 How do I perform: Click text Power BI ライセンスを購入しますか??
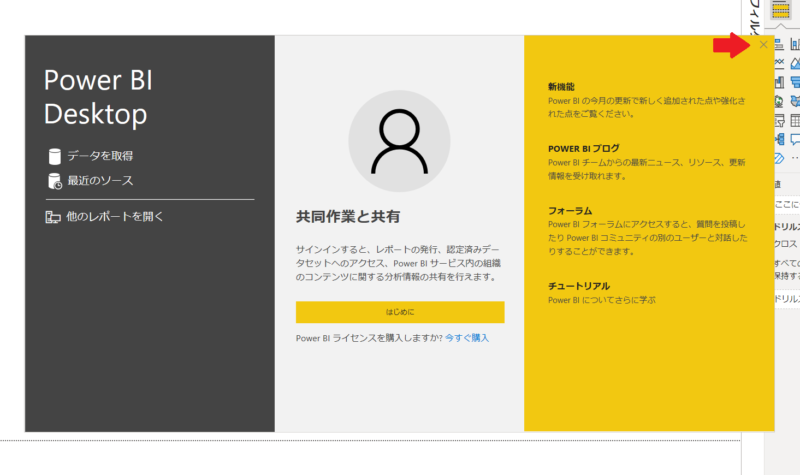369,338
